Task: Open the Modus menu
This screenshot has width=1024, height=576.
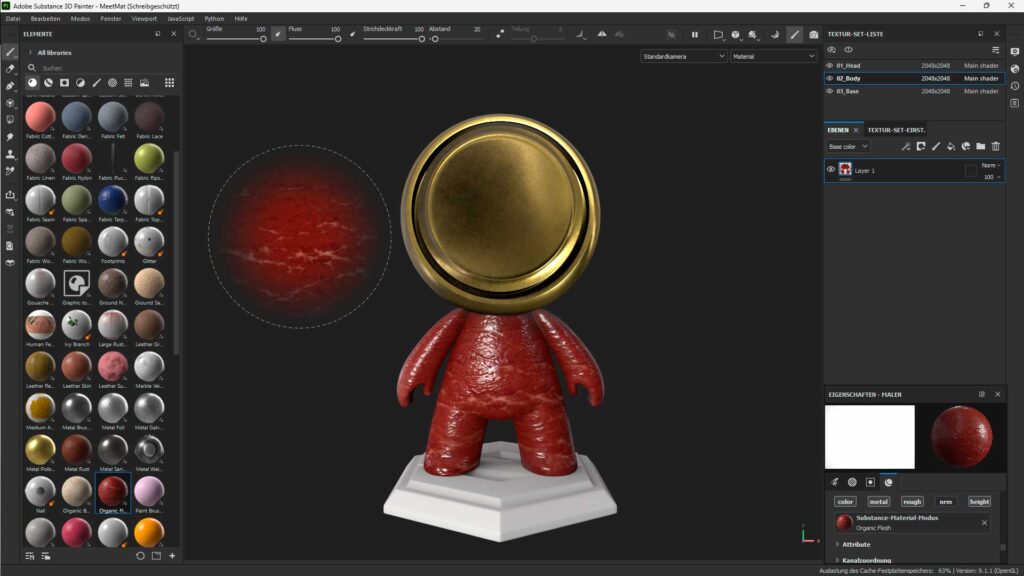Action: [x=80, y=18]
